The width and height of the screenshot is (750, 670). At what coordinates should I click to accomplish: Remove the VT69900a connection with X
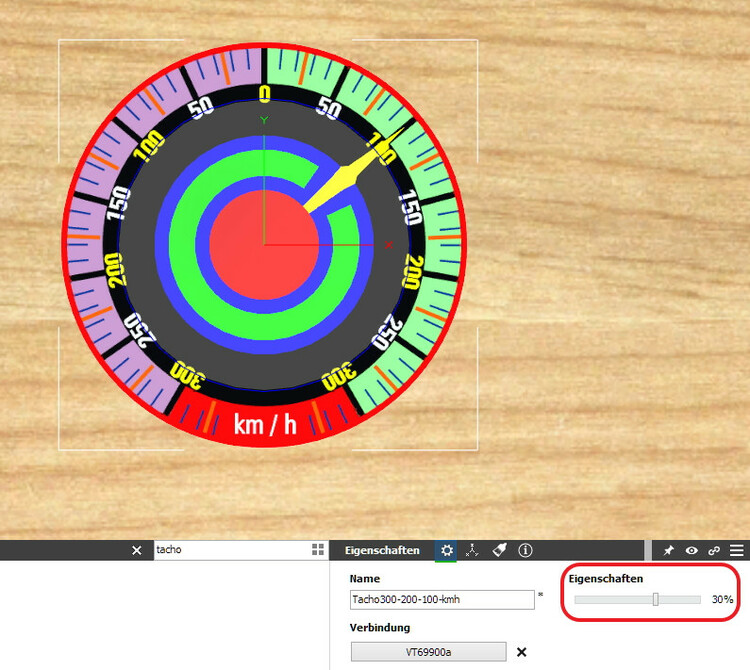(522, 652)
